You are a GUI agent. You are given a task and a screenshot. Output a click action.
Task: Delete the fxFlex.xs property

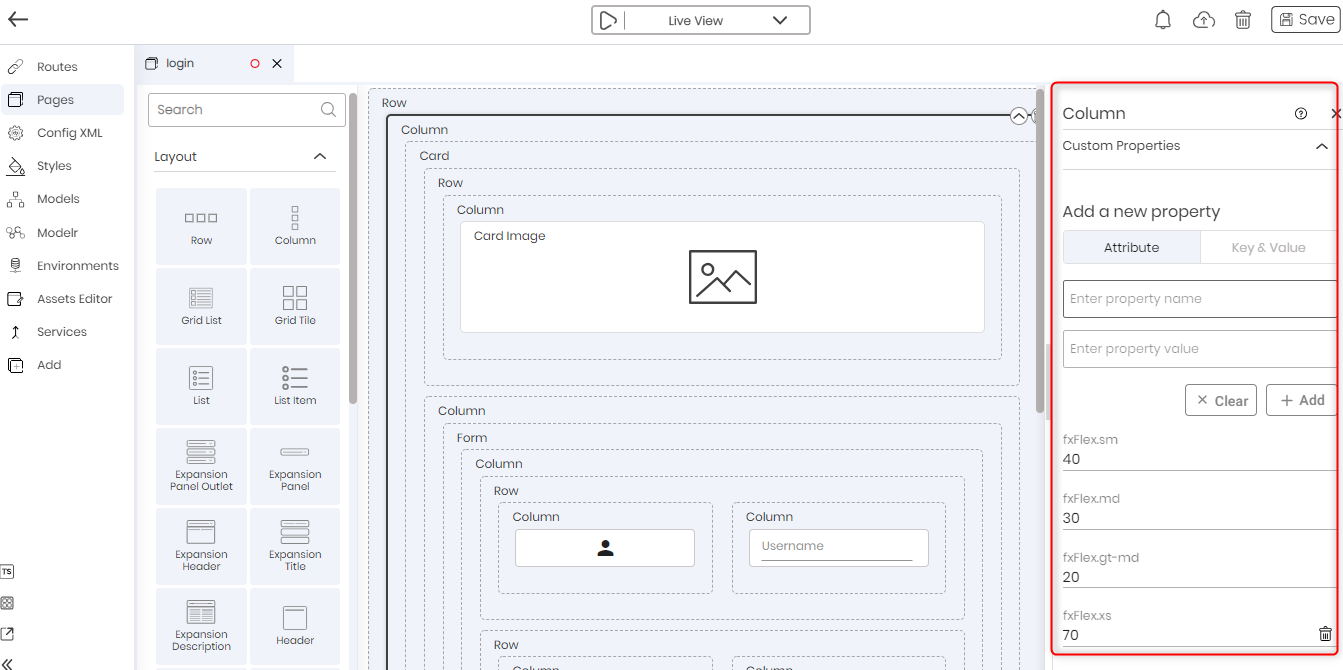click(x=1325, y=634)
